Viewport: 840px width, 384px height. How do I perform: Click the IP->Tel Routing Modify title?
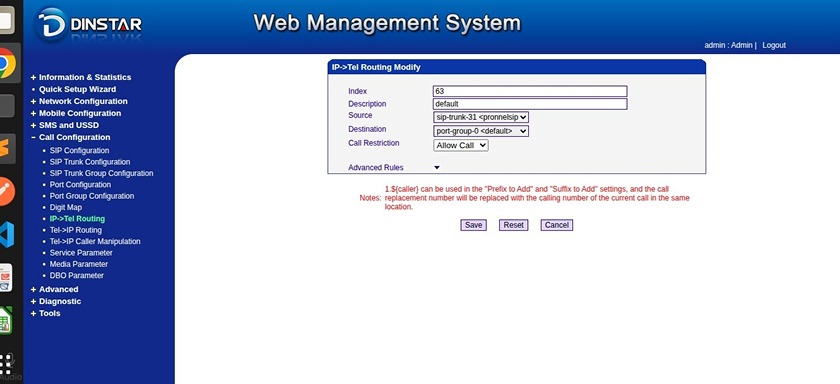376,67
